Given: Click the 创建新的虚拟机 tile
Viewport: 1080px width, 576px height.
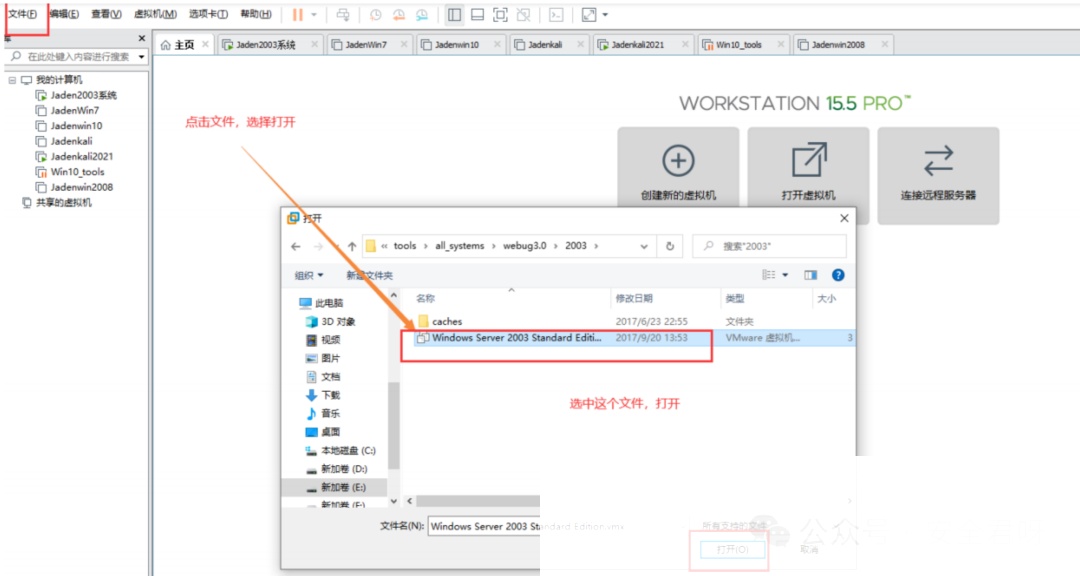Looking at the screenshot, I should point(678,169).
